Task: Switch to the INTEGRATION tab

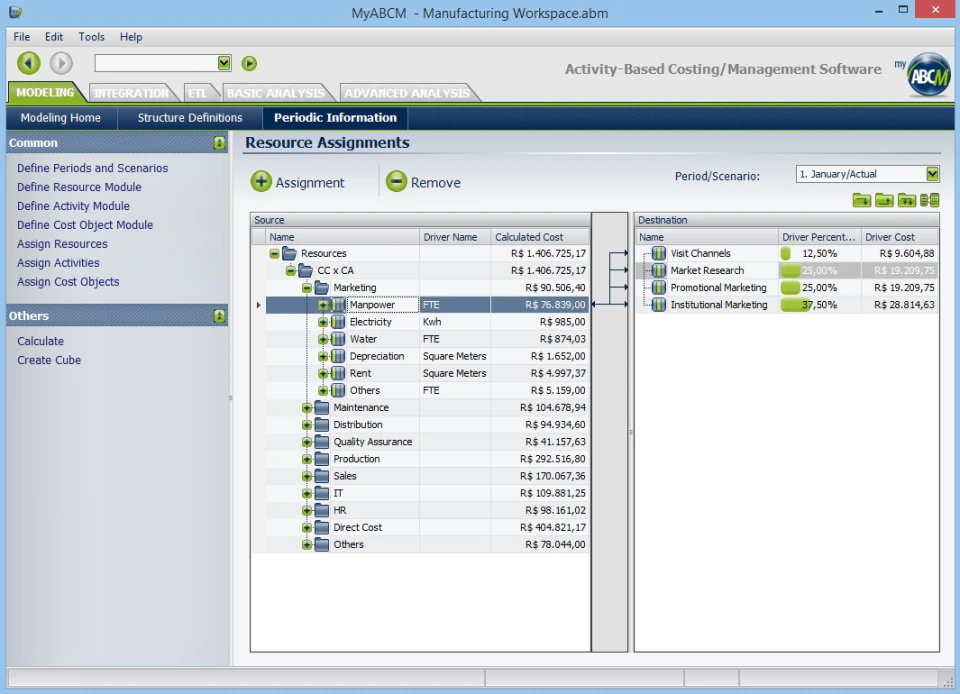Action: pos(132,93)
